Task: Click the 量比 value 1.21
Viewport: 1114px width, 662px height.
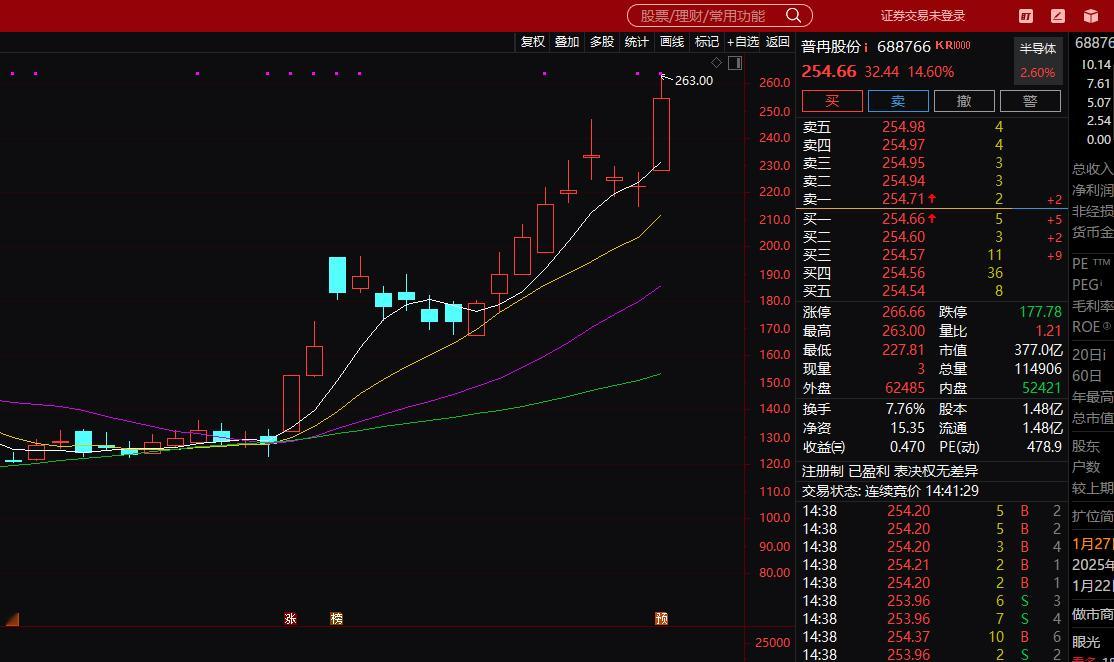Action: click(x=1048, y=331)
